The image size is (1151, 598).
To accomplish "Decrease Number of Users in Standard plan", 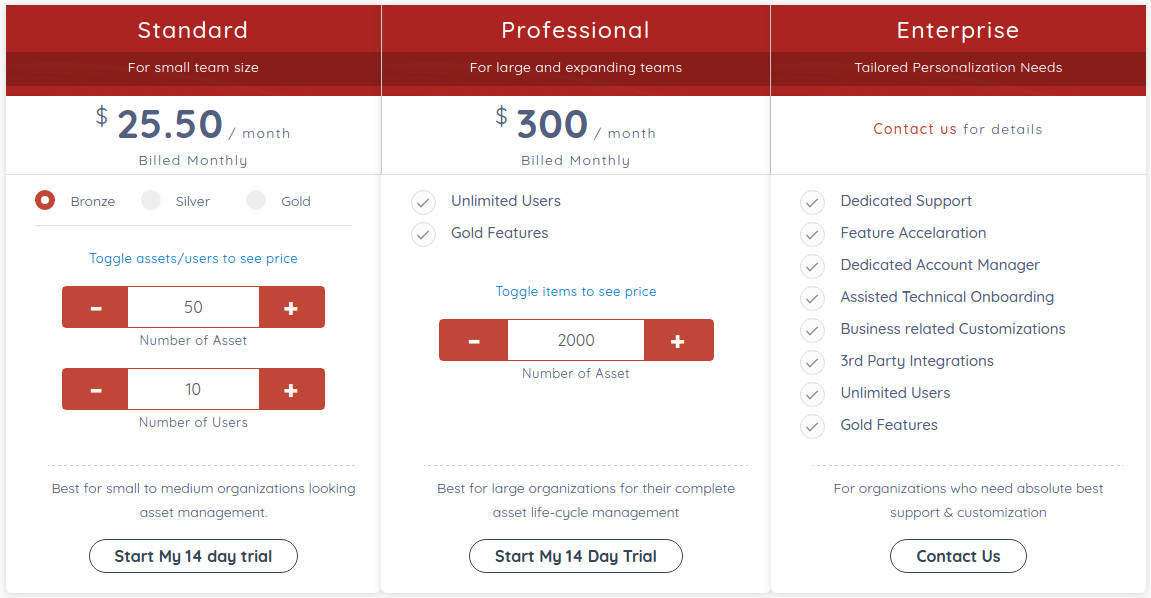I will click(x=94, y=389).
